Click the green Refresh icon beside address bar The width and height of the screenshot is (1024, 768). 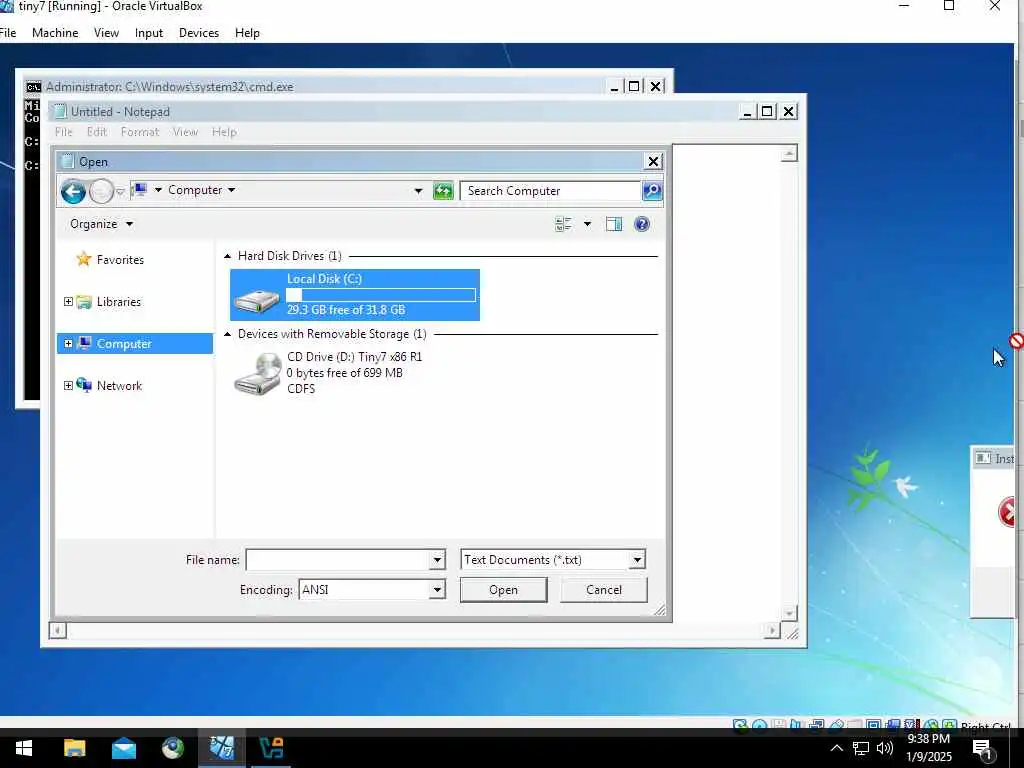tap(443, 191)
